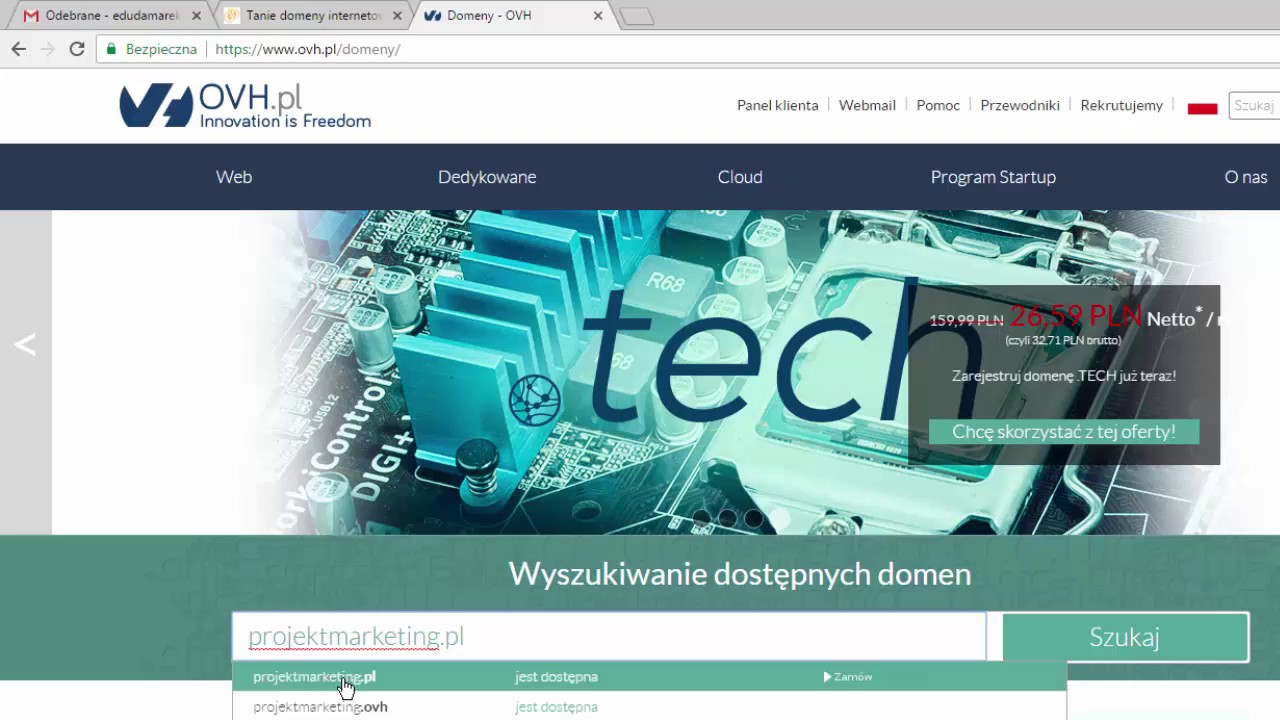The image size is (1280, 720).
Task: Click the Polish flag language icon
Action: point(1202,106)
